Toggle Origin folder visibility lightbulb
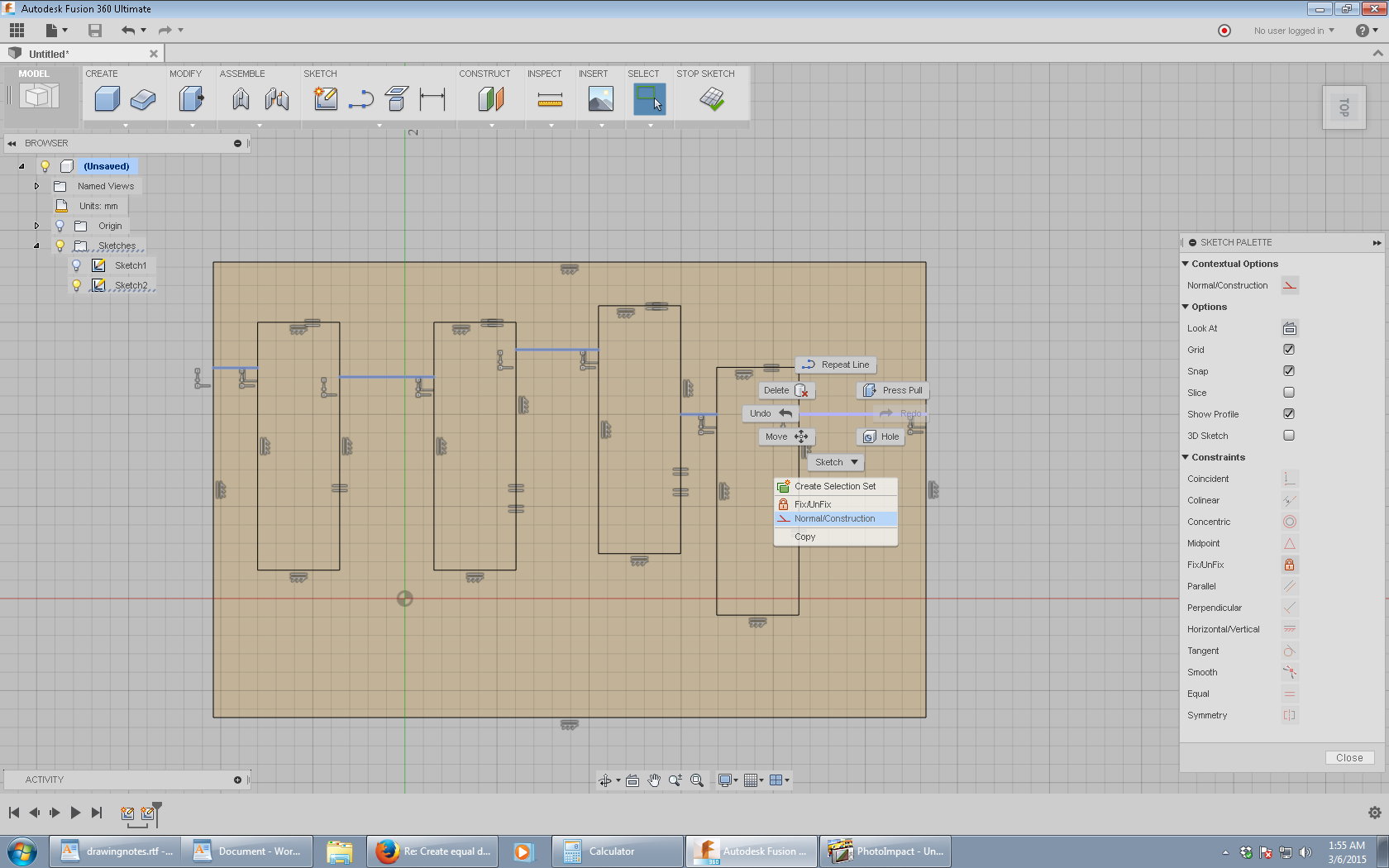 (x=60, y=226)
